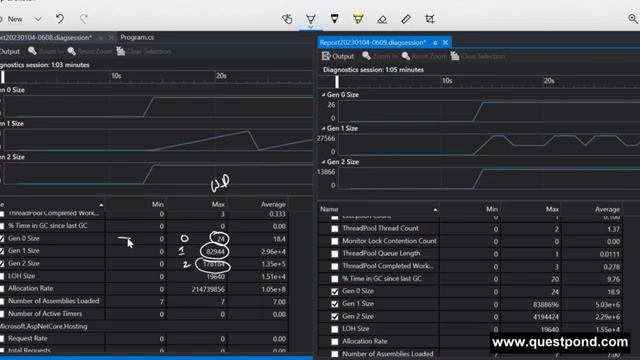The image size is (640, 360).
Task: Collapse the Gen 1 Size graph in right window
Action: [x=323, y=128]
